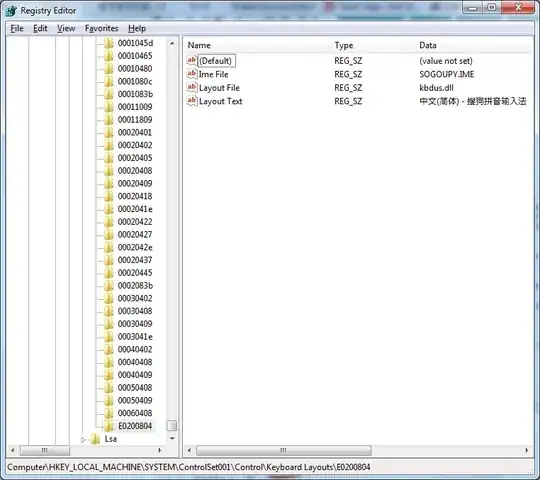Select the folder icon of key 0002041e
The width and height of the screenshot is (540, 480).
[108, 209]
